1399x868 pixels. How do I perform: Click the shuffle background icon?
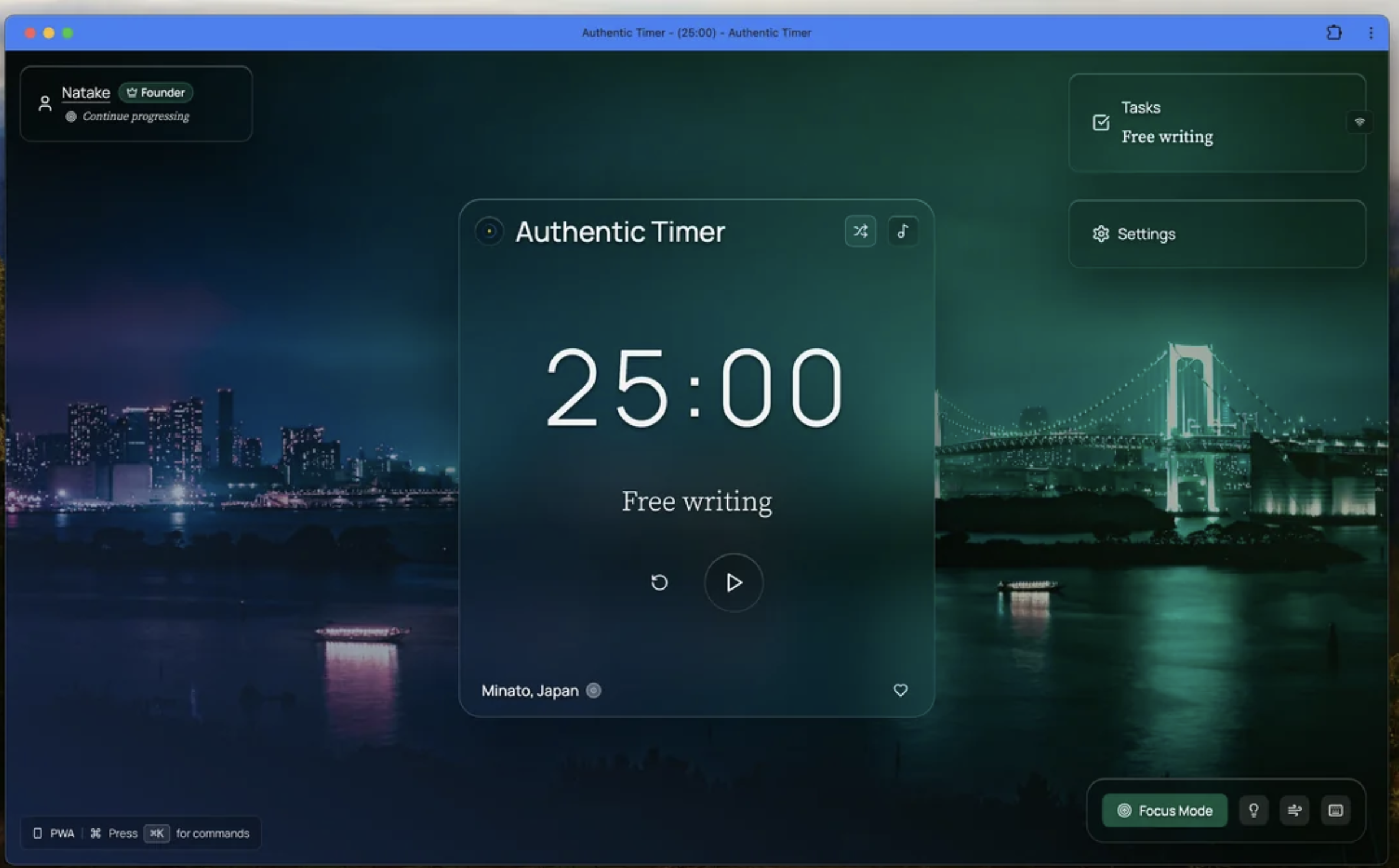pos(860,231)
